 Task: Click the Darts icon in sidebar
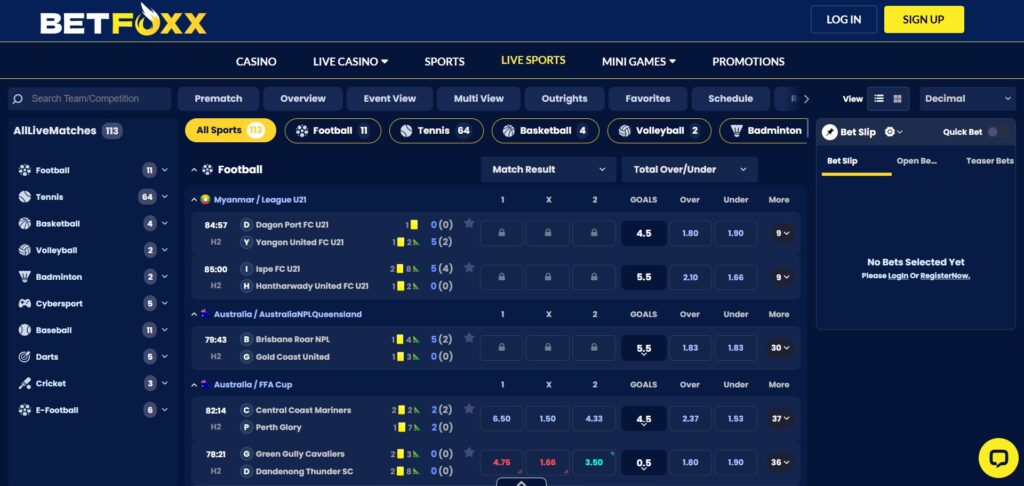25,357
